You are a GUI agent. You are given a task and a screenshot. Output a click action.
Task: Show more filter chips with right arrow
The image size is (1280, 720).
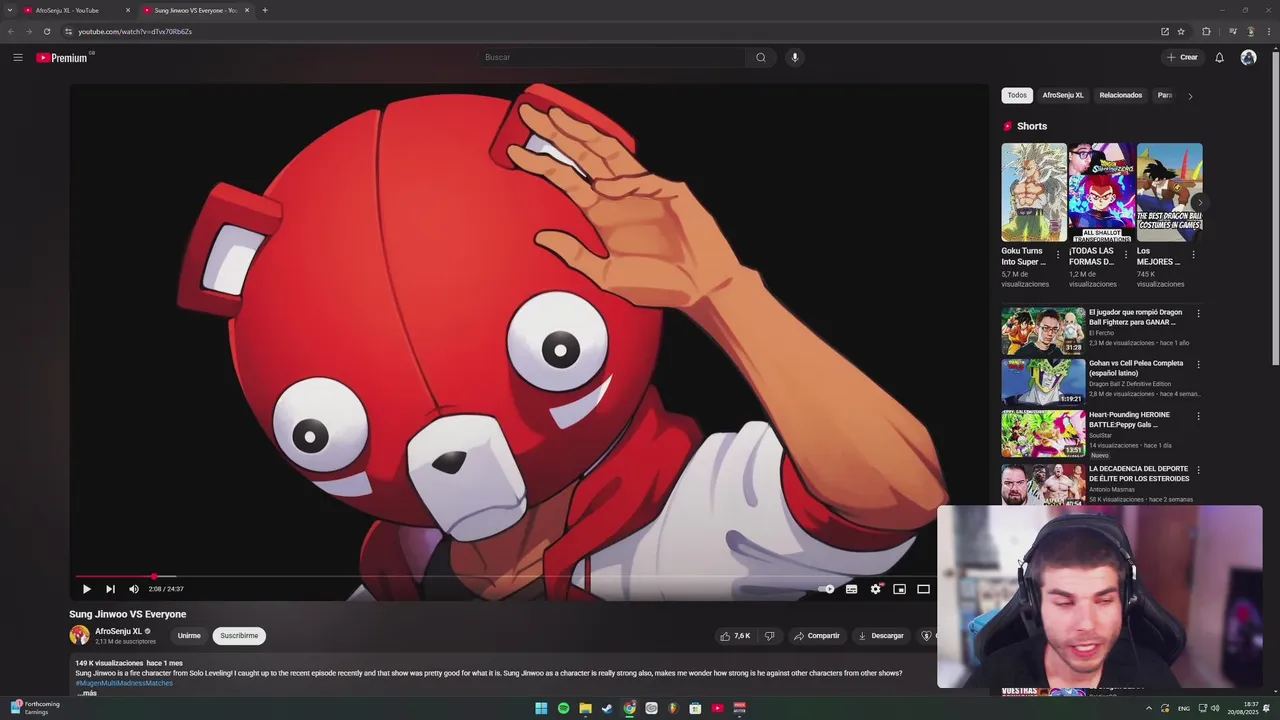click(x=1190, y=96)
